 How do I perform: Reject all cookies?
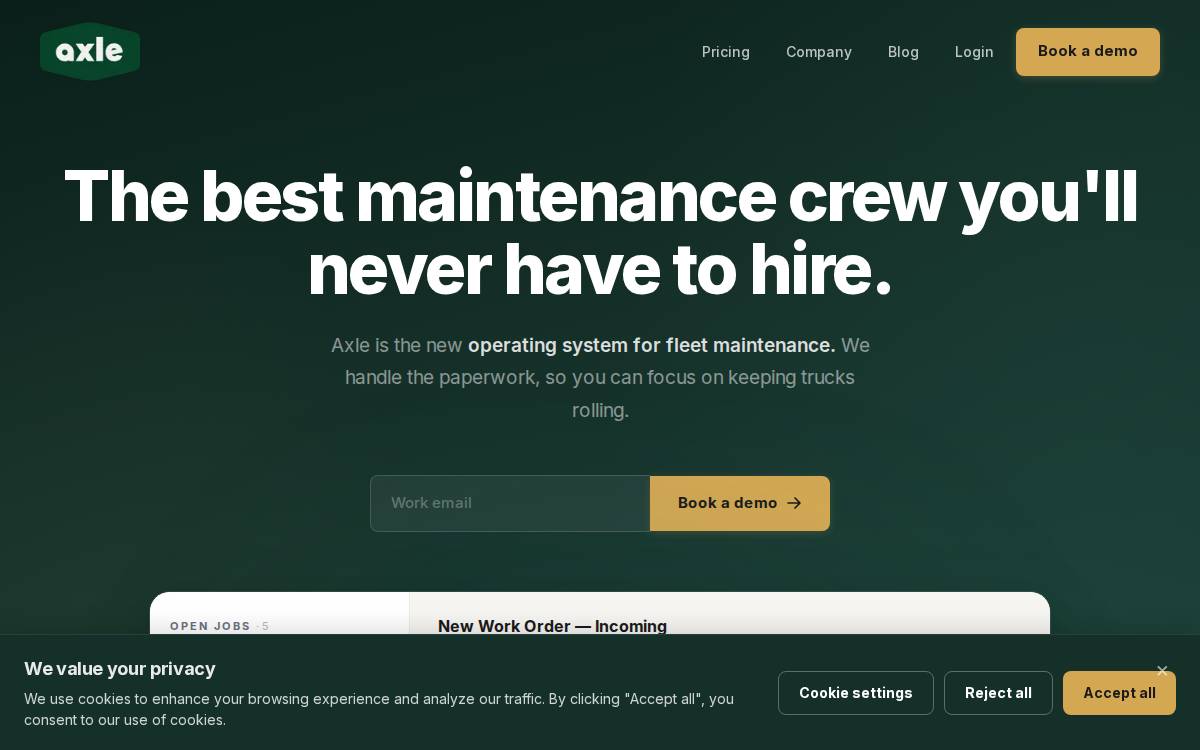pyautogui.click(x=998, y=693)
